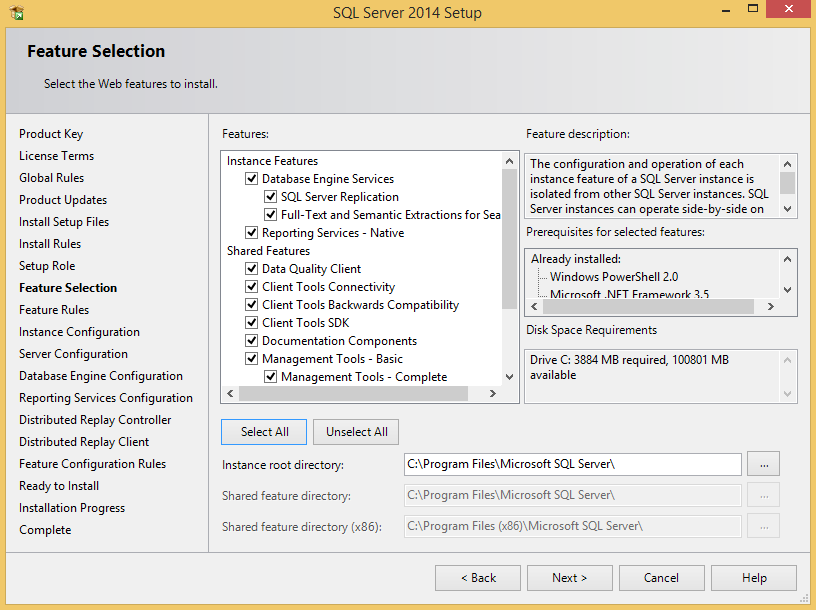Toggle Management Tools - Complete checkbox
The height and width of the screenshot is (610, 816).
[270, 377]
